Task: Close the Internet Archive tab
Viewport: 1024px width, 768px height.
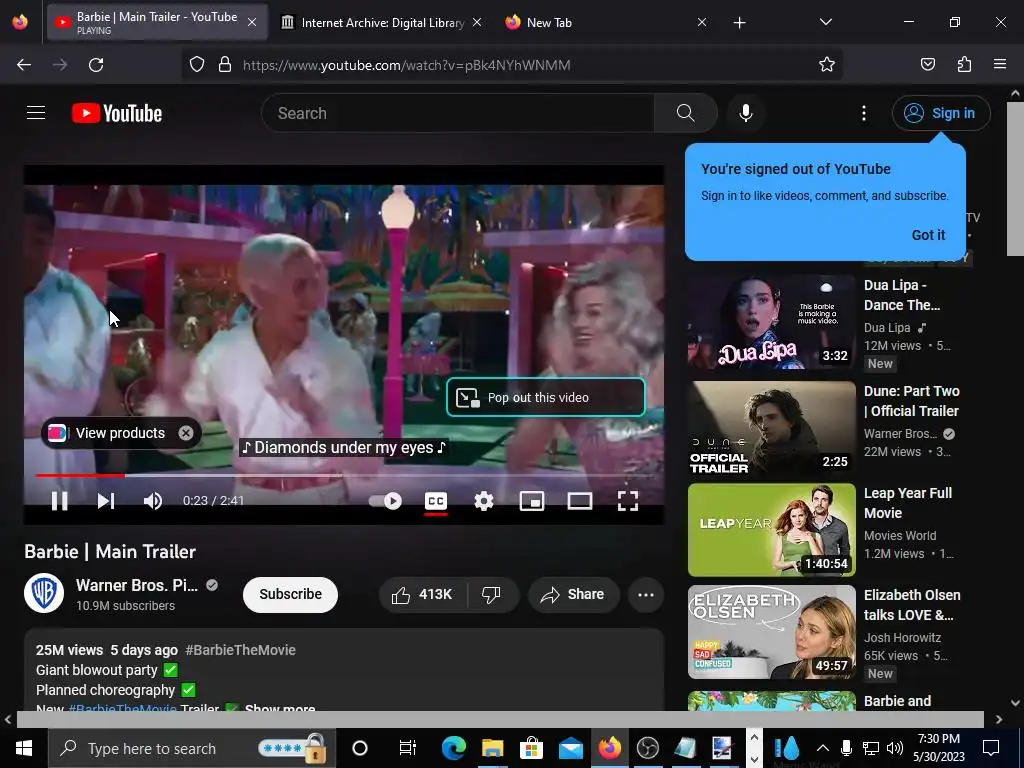Action: coord(477,22)
